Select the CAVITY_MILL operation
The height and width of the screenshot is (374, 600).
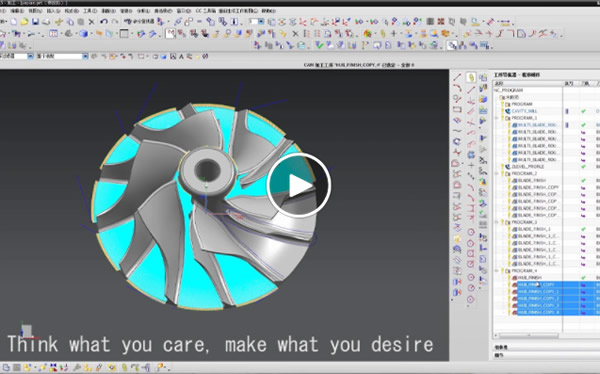point(524,111)
